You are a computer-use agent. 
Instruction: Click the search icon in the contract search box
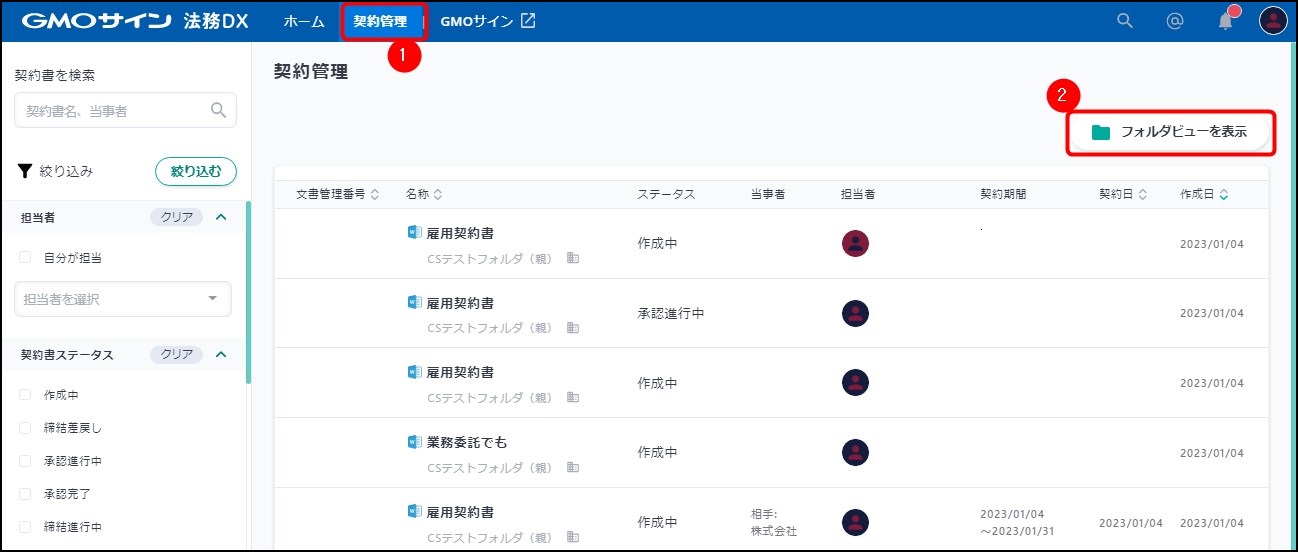(219, 111)
